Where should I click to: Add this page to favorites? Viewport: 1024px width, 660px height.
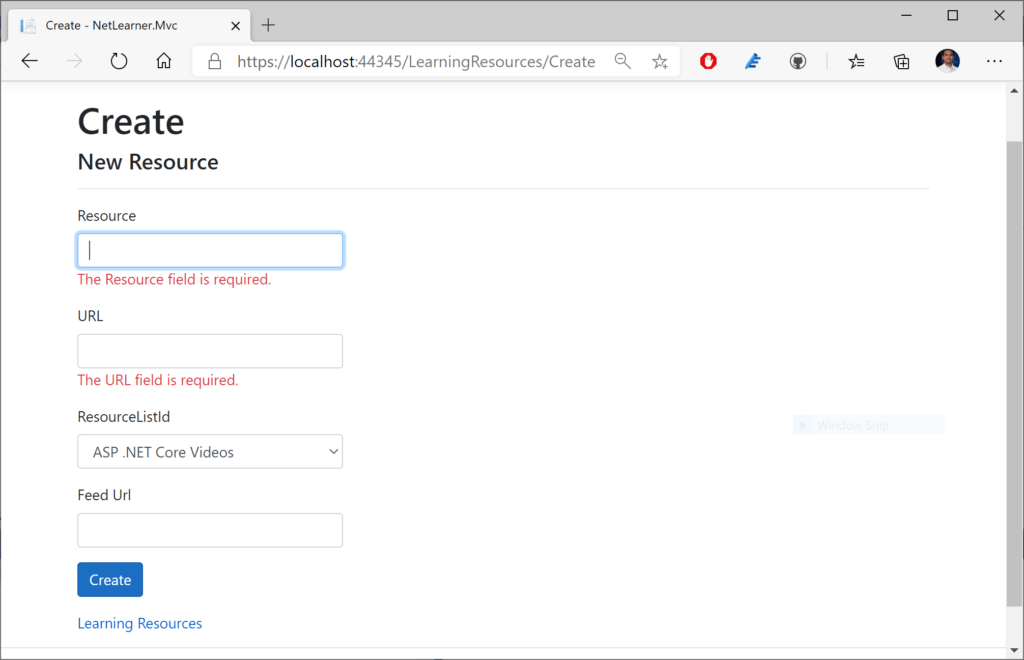click(x=659, y=61)
